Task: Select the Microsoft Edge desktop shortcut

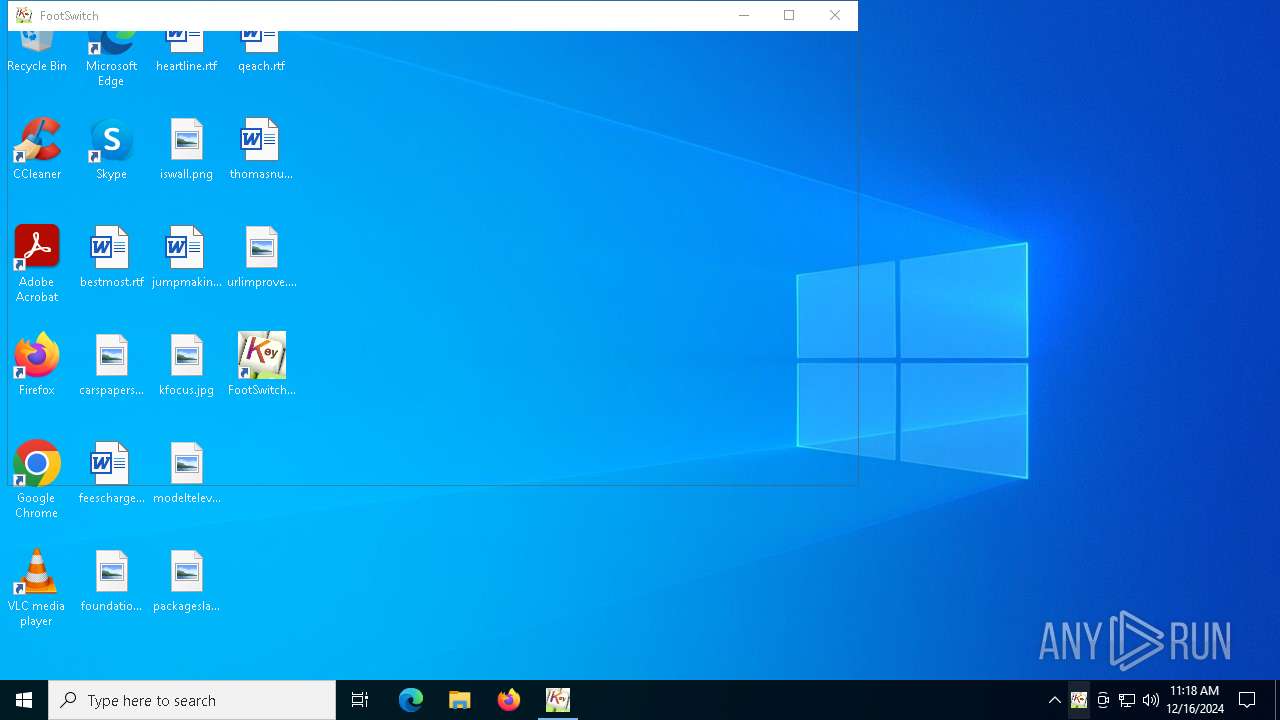Action: coord(111,59)
